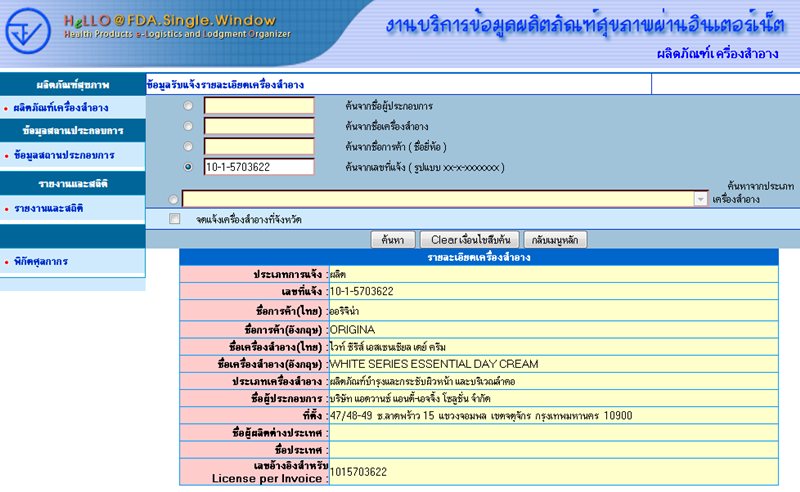This screenshot has width=800, height=492.
Task: Click the ข้อมูลสถานประกอบการ sidebar section header
Action: pyautogui.click(x=72, y=131)
